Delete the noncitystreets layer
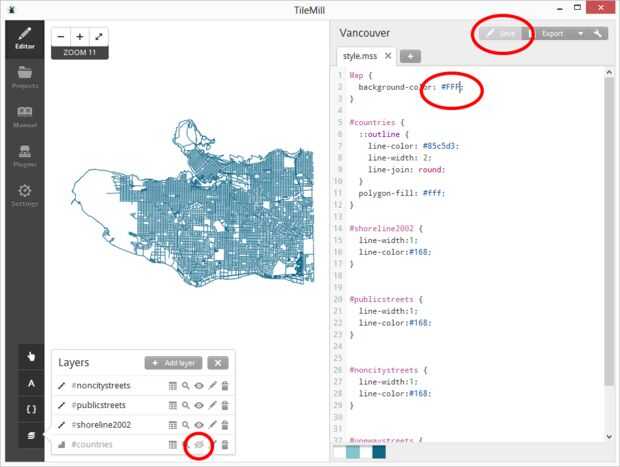The image size is (620, 467). [225, 386]
